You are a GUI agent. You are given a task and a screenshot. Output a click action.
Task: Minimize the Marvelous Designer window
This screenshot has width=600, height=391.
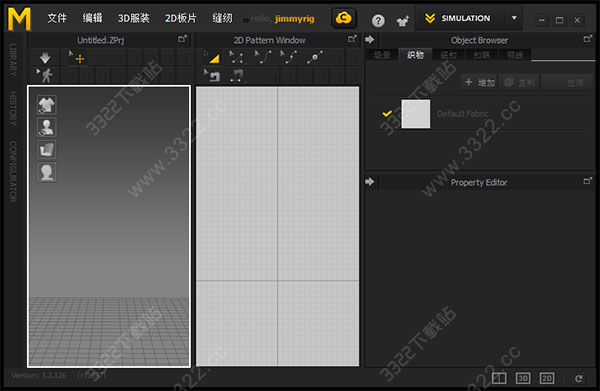point(541,20)
